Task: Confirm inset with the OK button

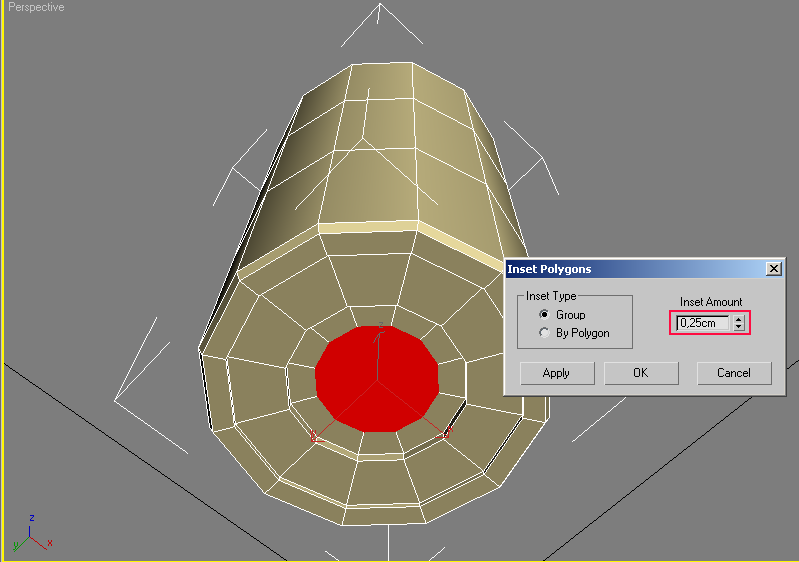Action: tap(641, 373)
